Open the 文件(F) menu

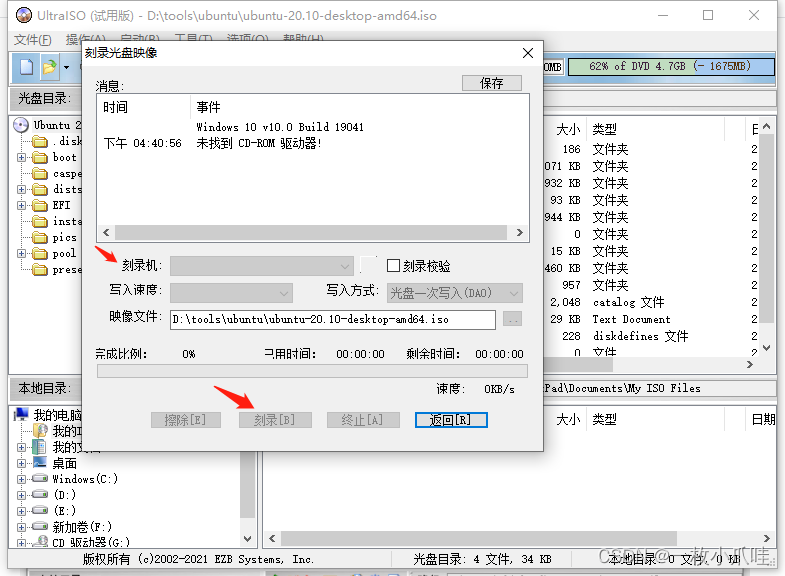coord(33,39)
